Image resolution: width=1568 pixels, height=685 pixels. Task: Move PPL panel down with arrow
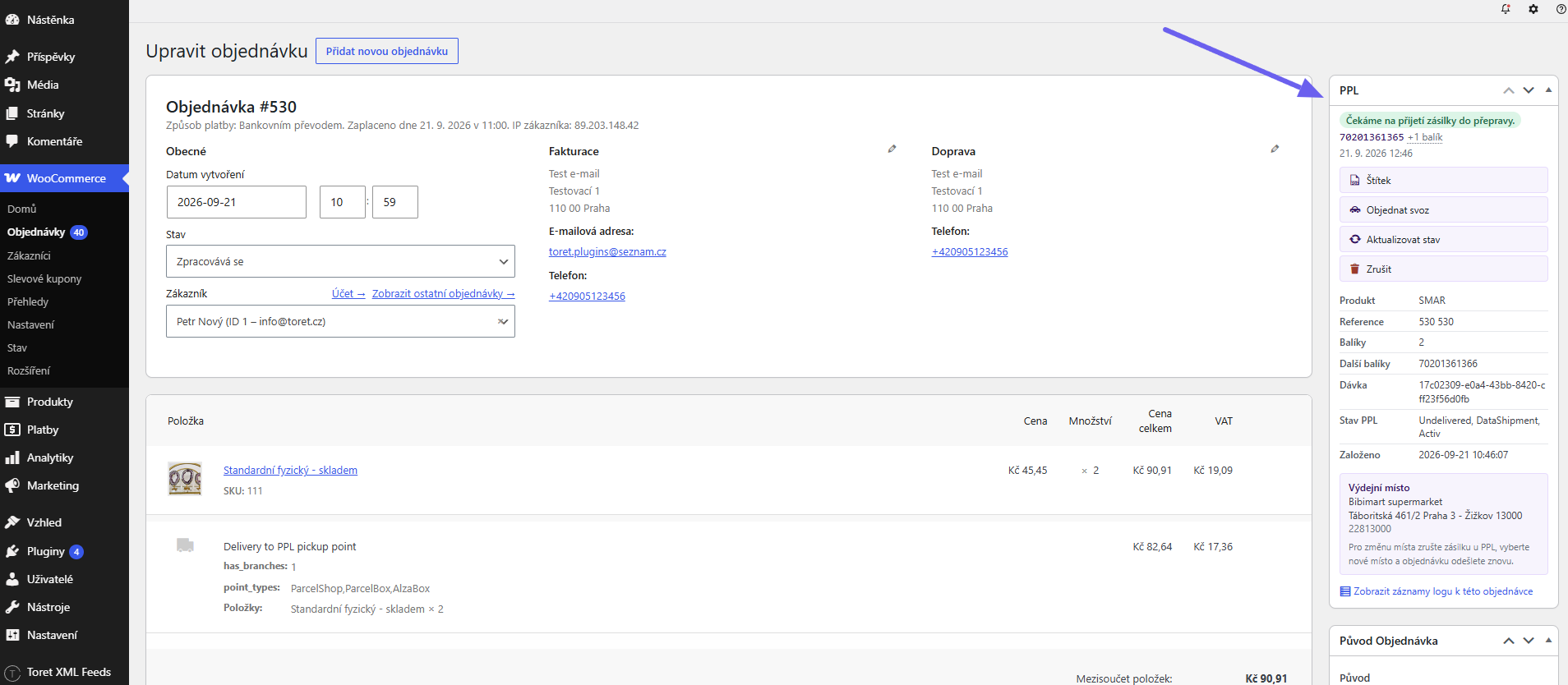click(1529, 90)
